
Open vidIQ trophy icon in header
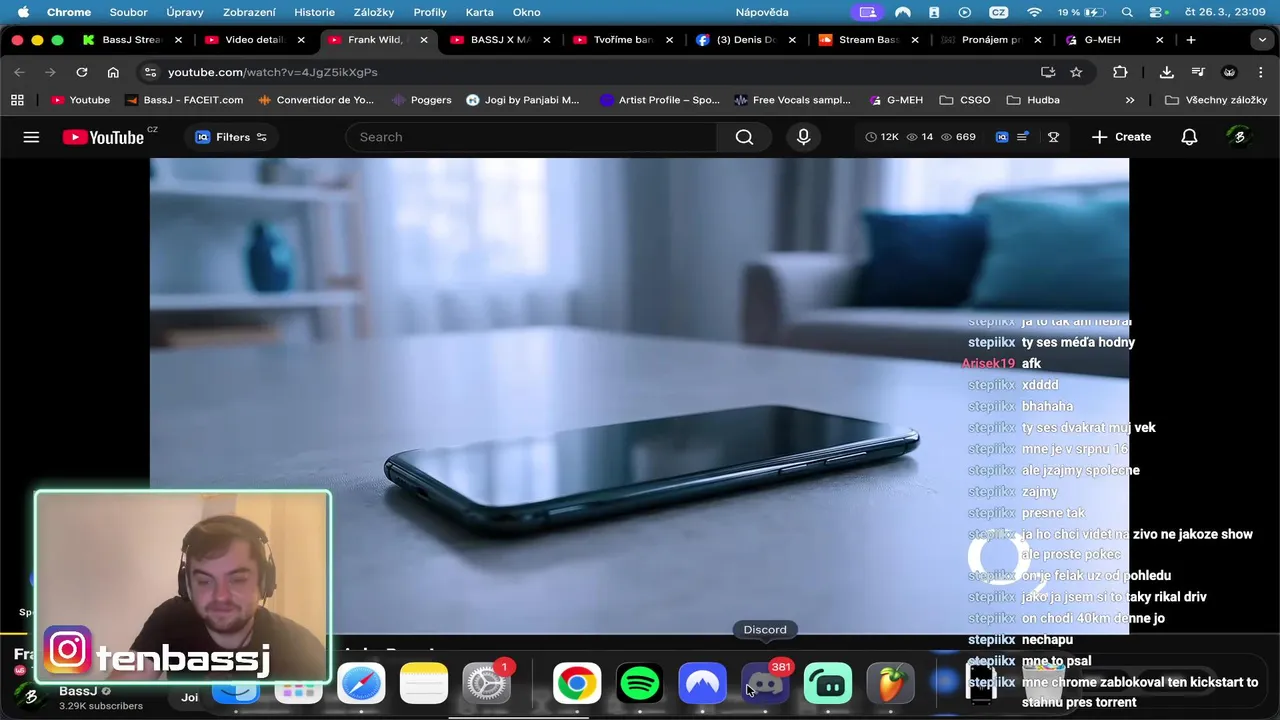pyautogui.click(x=1053, y=137)
